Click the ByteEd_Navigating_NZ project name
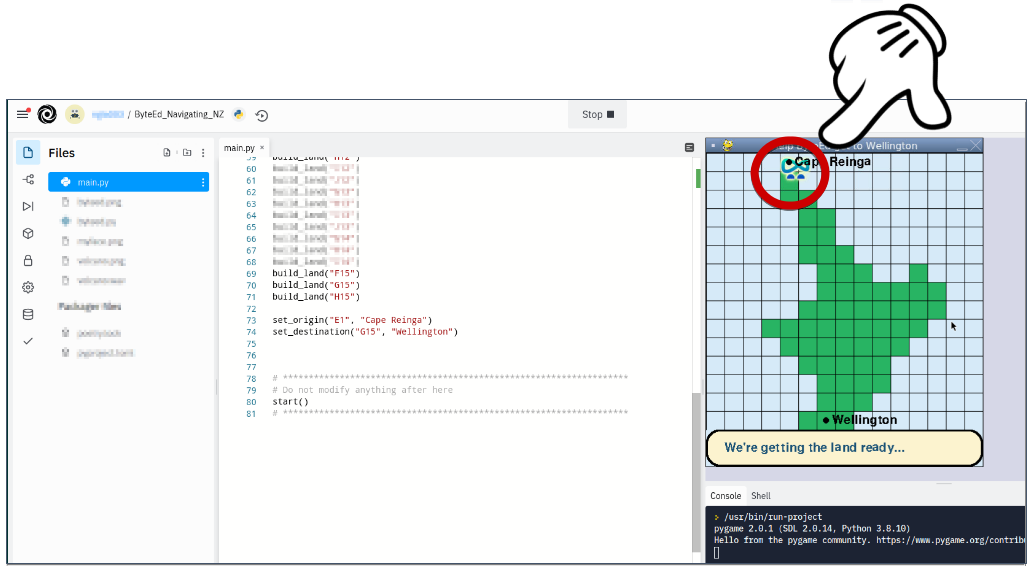 pos(179,114)
